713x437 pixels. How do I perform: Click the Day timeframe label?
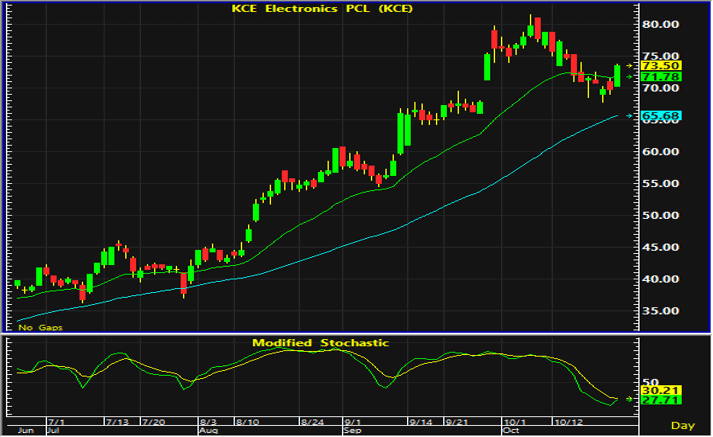683,426
